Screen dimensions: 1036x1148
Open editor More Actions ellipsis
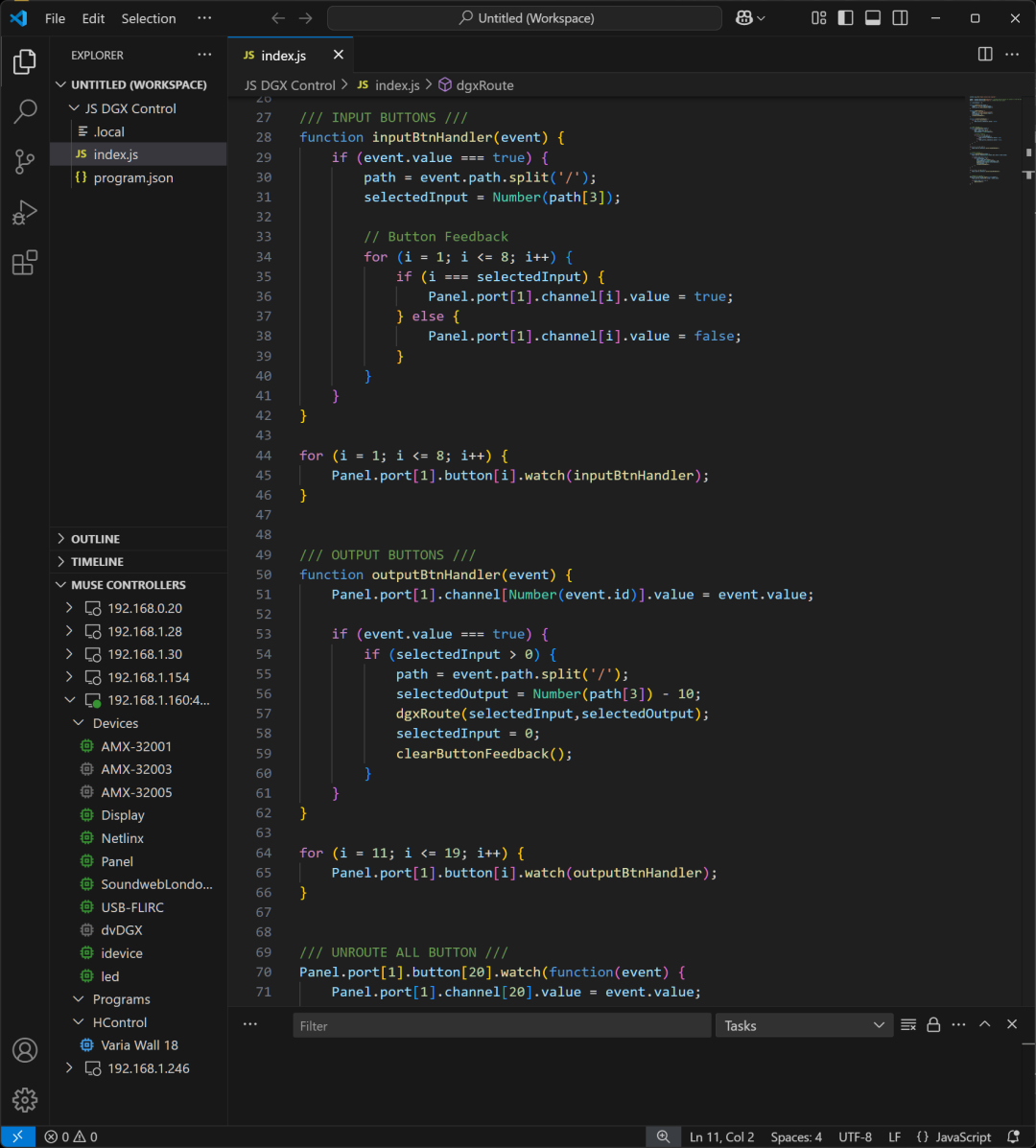pos(1012,54)
